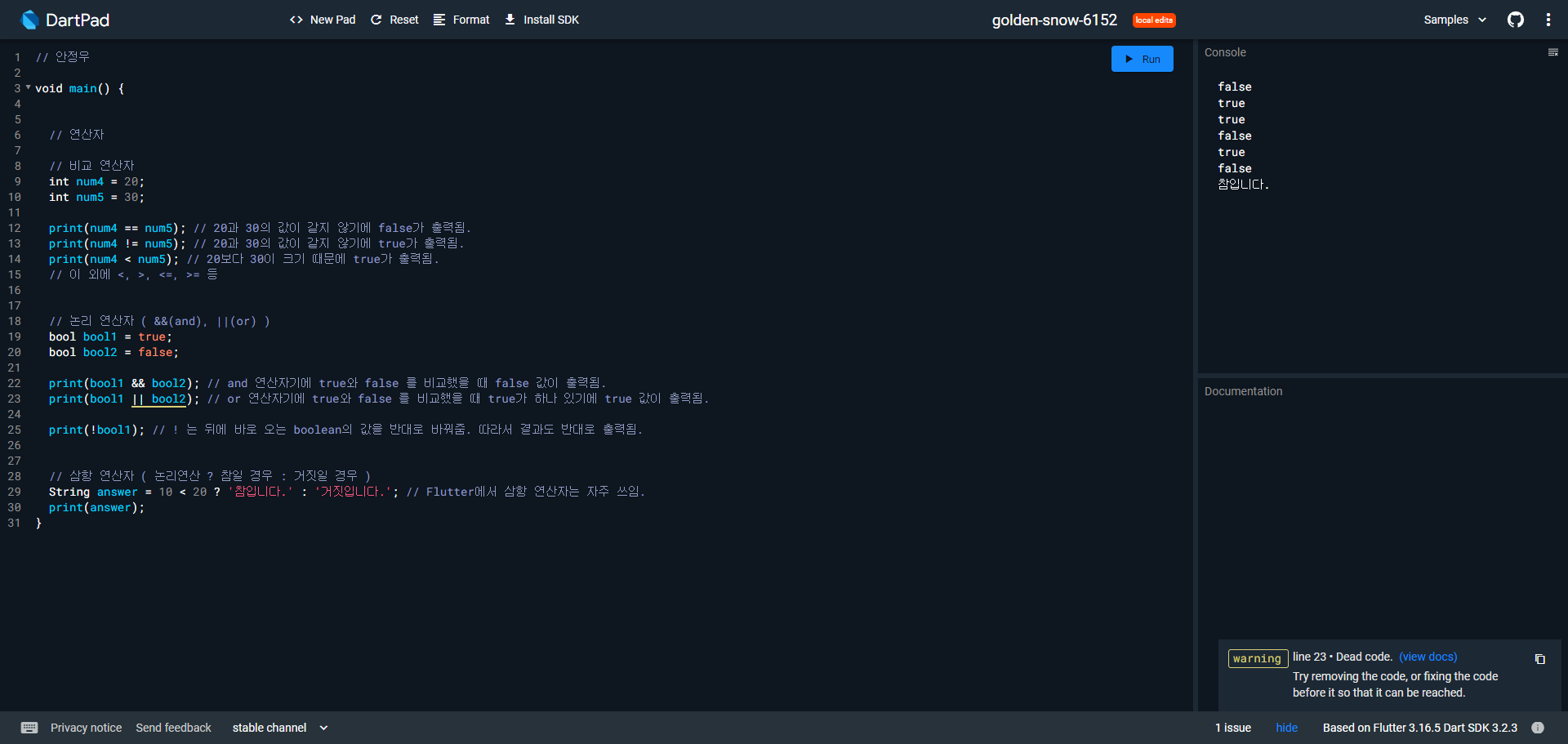Click the golden-snow-6152 pad title
This screenshot has height=744, width=1568.
pos(1054,20)
